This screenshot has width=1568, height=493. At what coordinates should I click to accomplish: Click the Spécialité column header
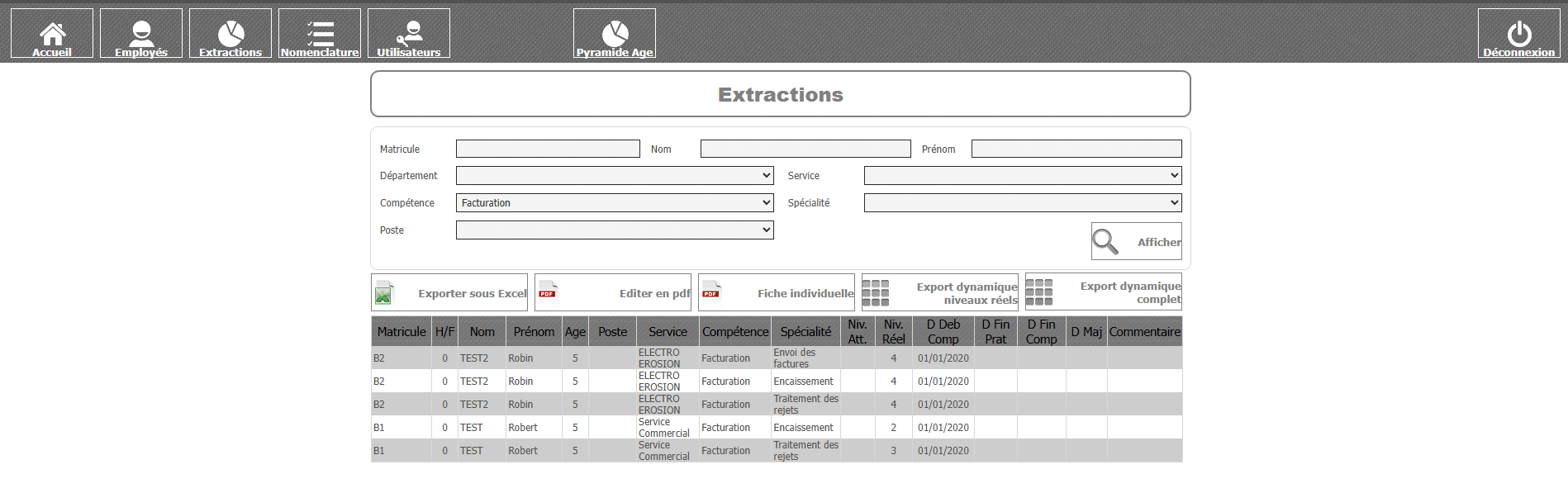805,331
